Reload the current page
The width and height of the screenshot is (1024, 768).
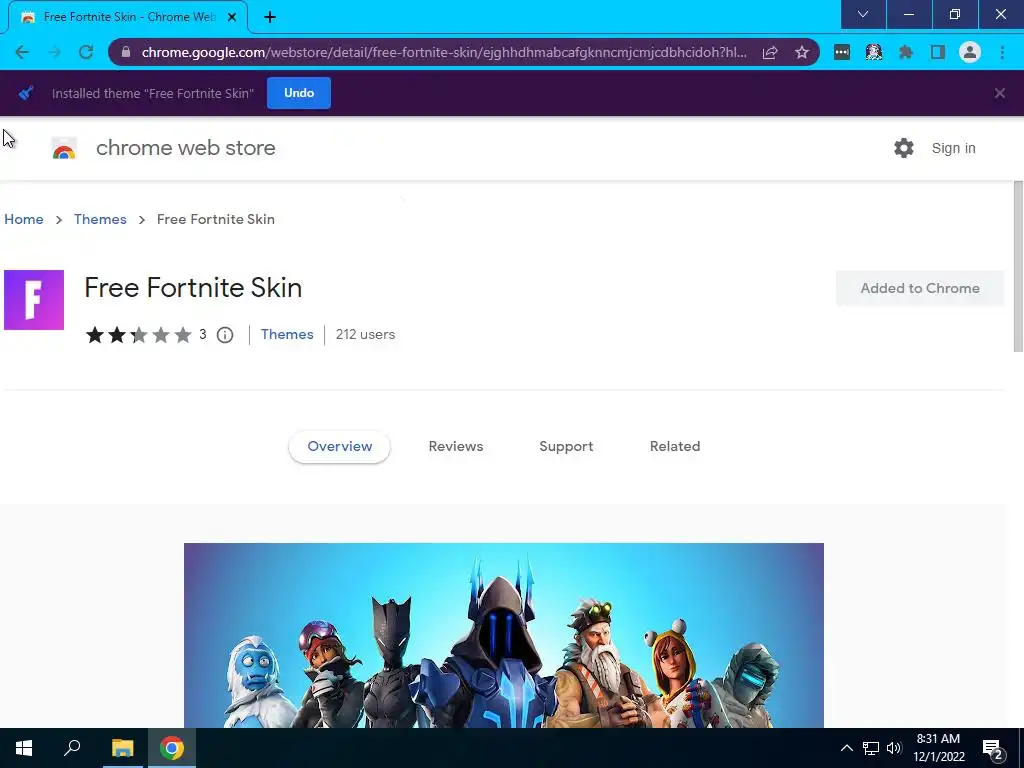[x=86, y=52]
